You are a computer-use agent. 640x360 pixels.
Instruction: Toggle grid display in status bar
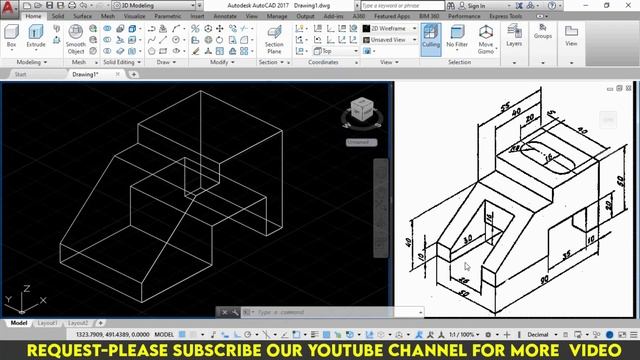click(182, 334)
